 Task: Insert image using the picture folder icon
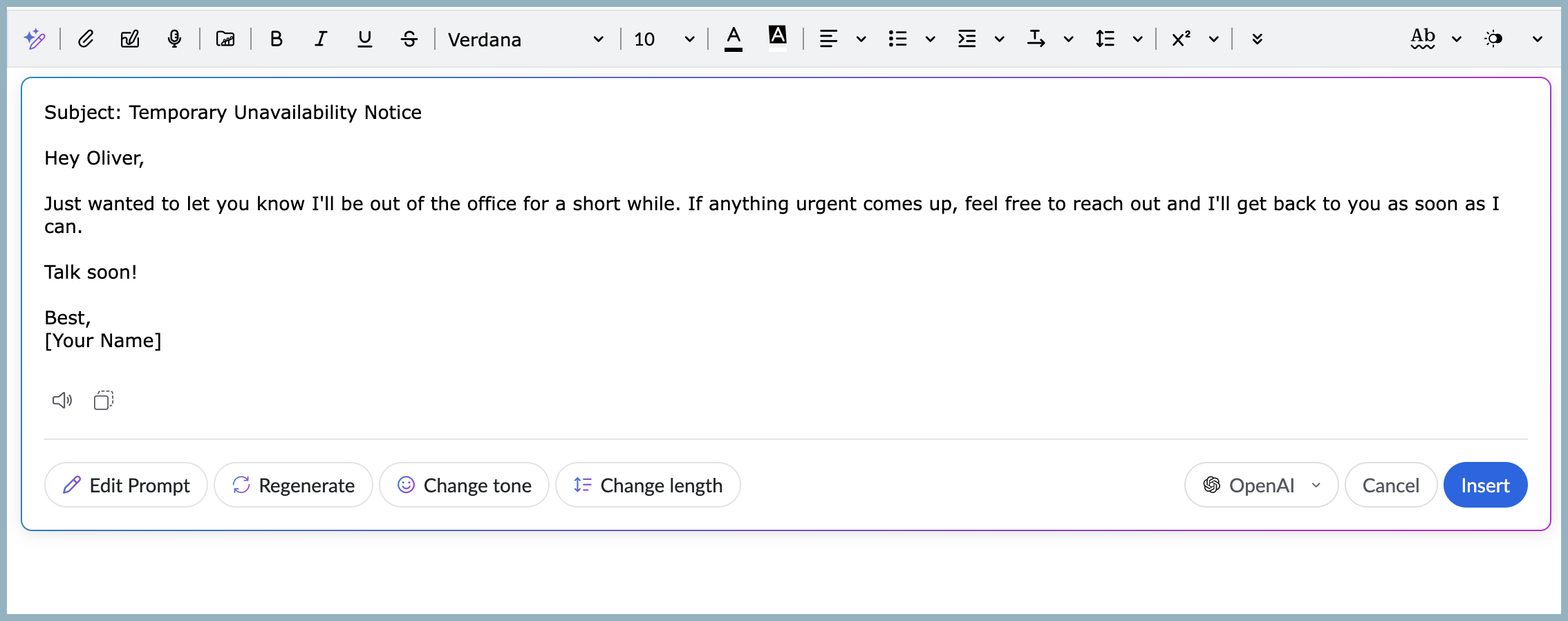coord(225,39)
